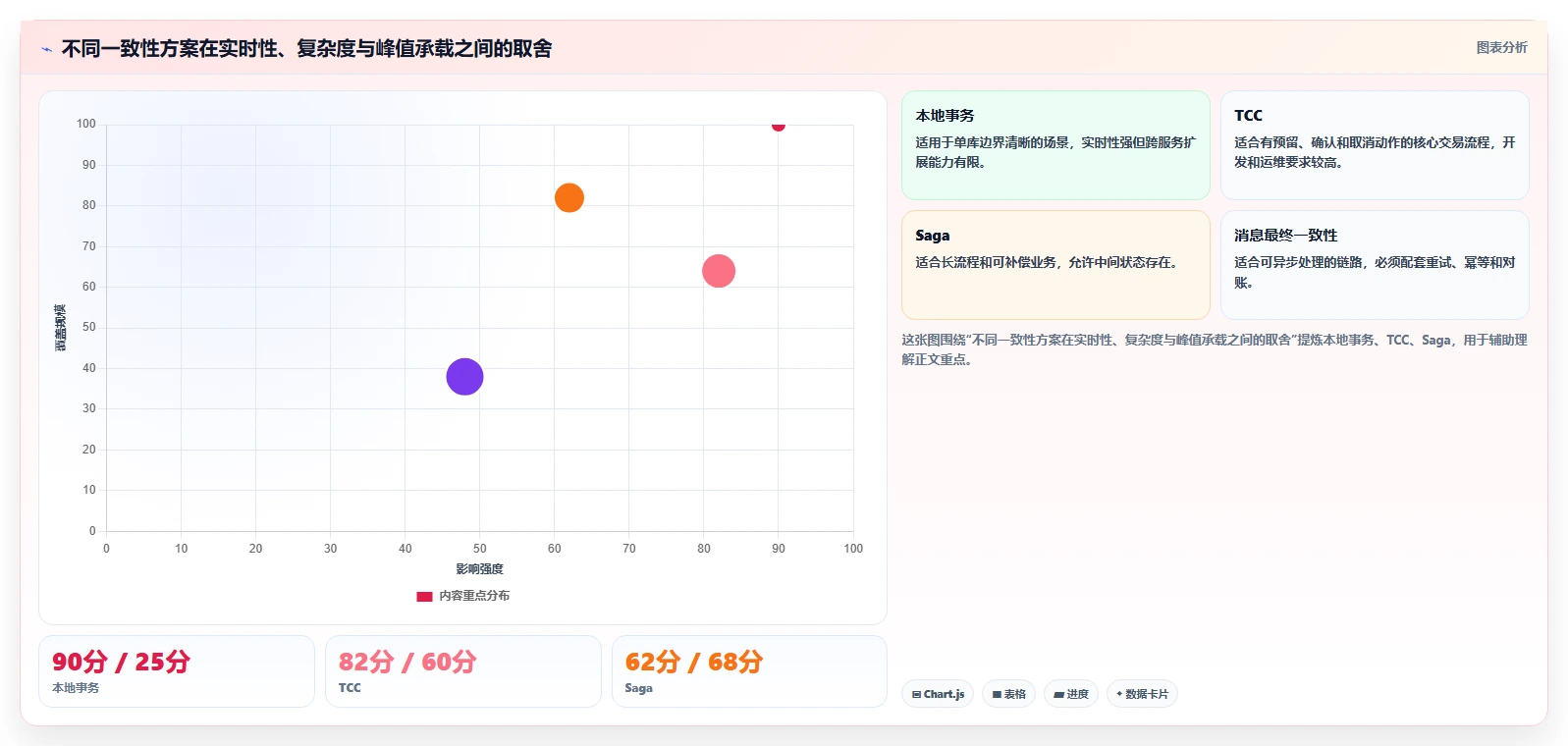Click the 内容重点分布 legend label
The image size is (1568, 746).
point(474,596)
